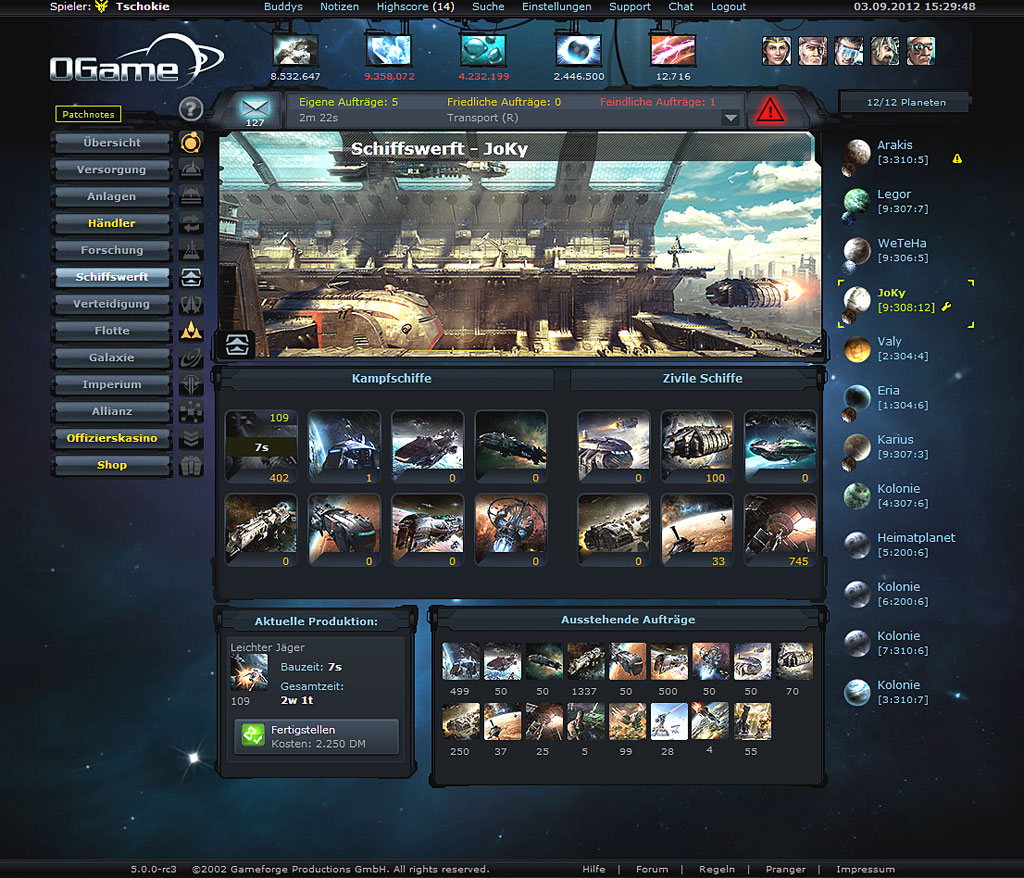Click the icon beside Shop menu
Image resolution: width=1024 pixels, height=878 pixels.
click(x=191, y=465)
